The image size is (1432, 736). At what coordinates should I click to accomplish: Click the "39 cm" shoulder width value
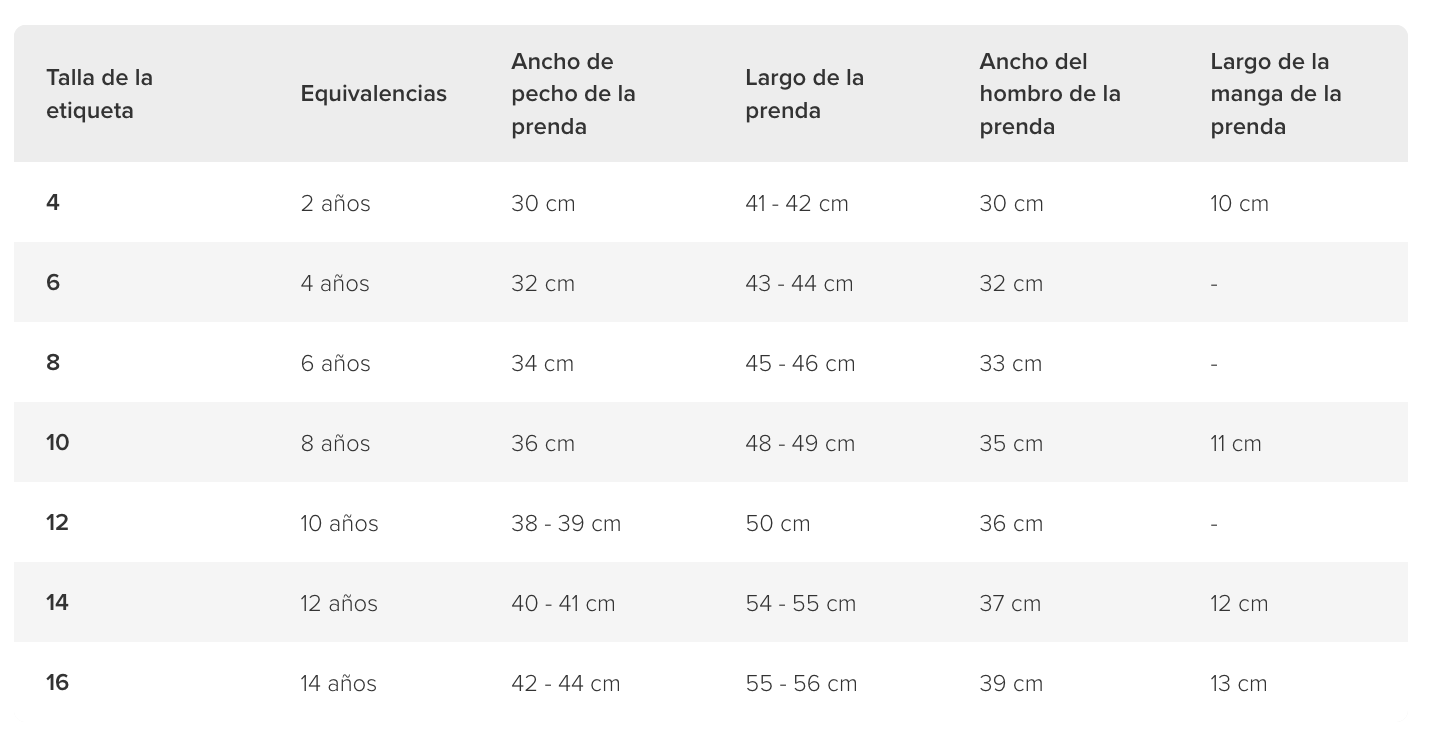click(x=1010, y=684)
